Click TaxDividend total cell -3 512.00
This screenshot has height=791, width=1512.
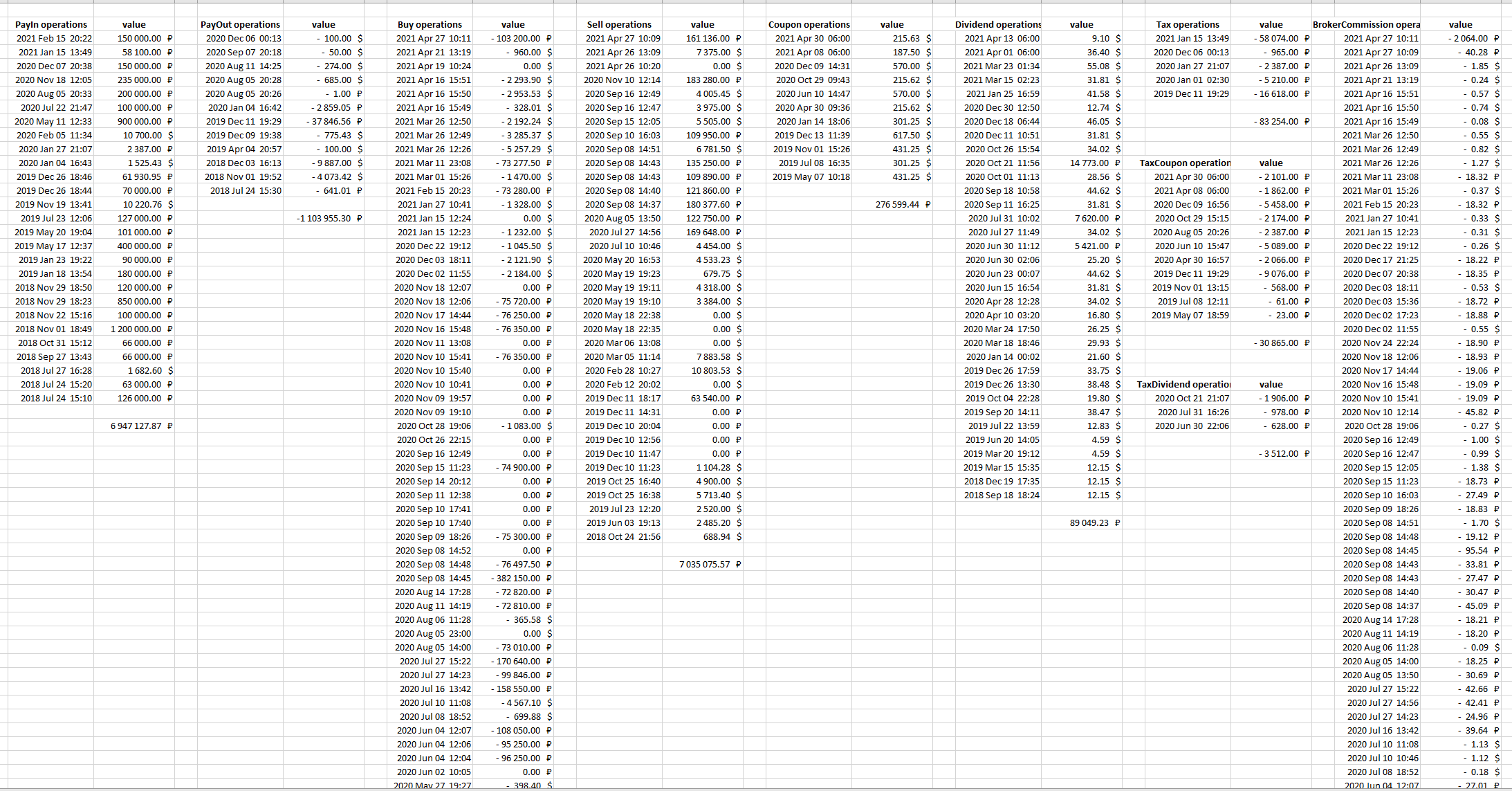(x=1271, y=453)
